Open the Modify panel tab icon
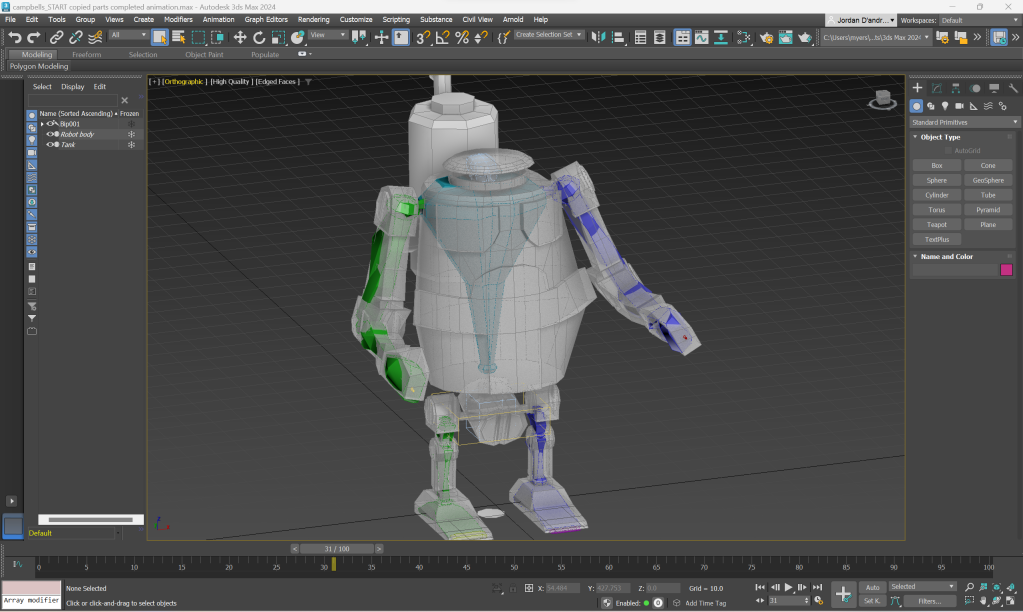 (x=936, y=88)
